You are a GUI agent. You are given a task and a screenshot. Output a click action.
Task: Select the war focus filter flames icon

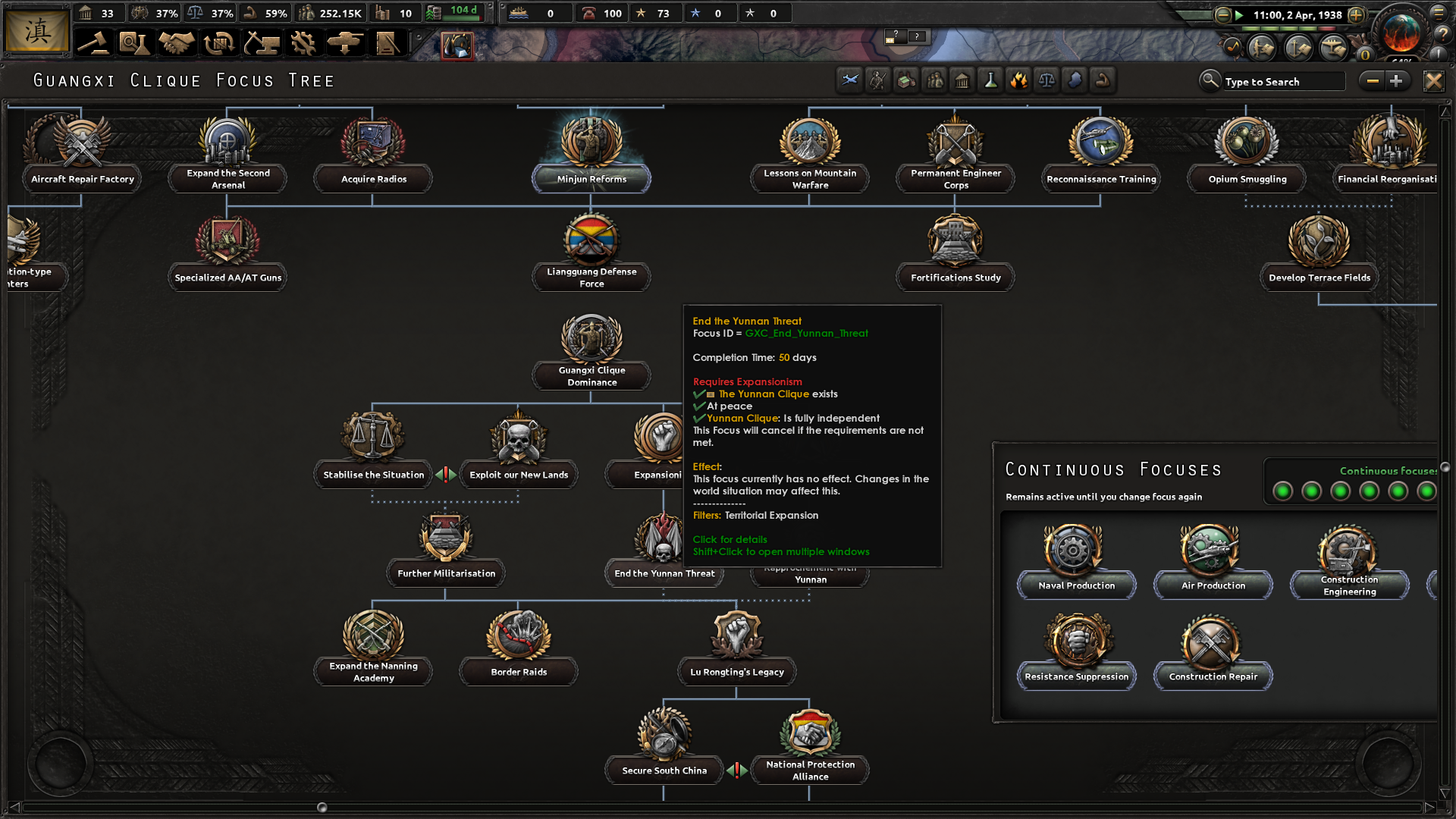click(1018, 80)
